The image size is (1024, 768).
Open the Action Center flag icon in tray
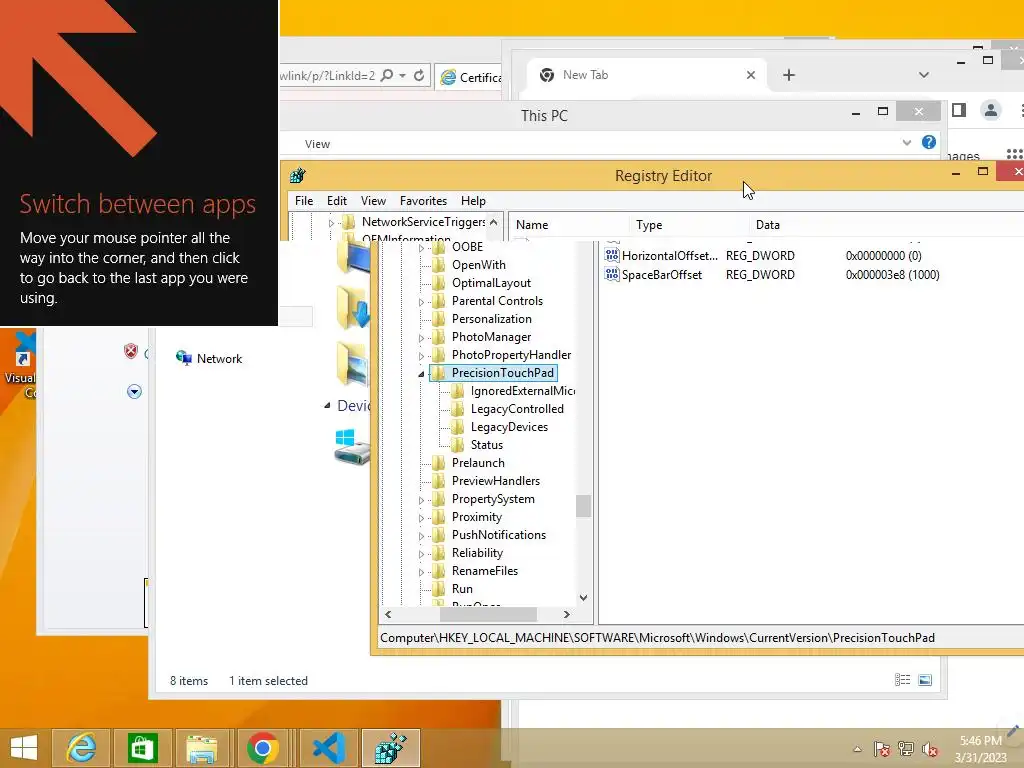[x=881, y=749]
